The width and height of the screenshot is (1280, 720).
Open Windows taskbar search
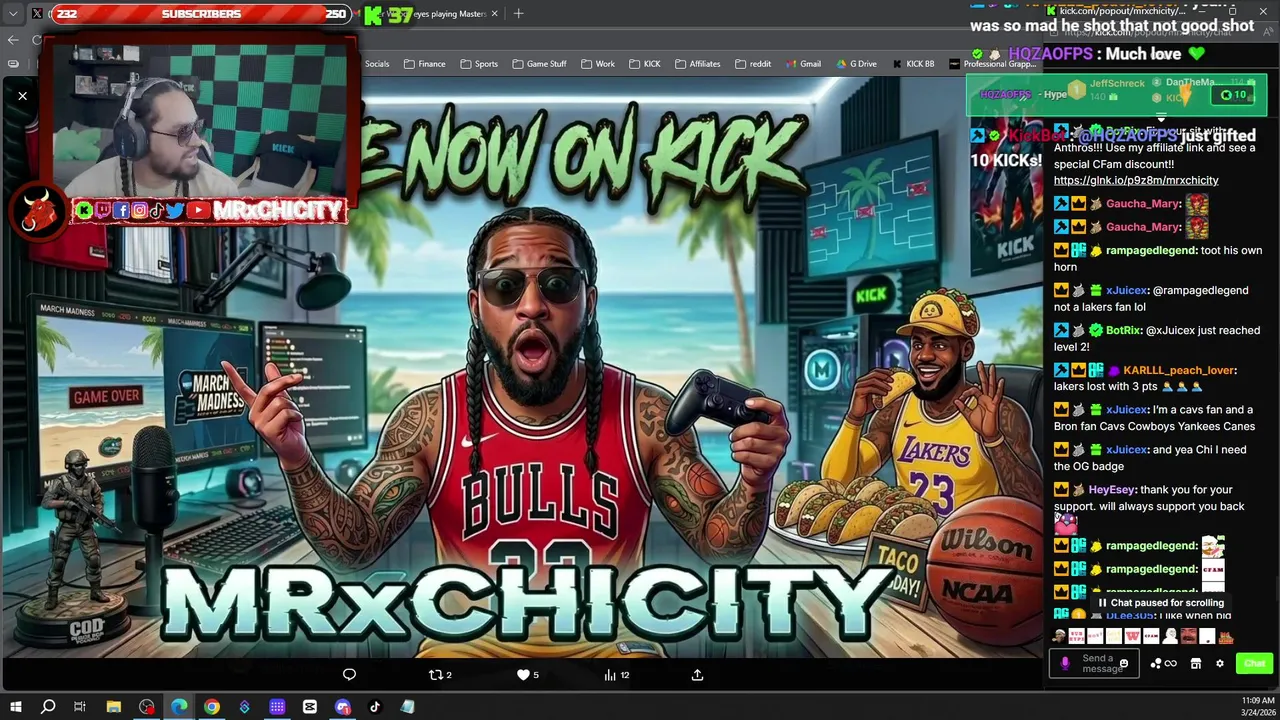coord(48,707)
